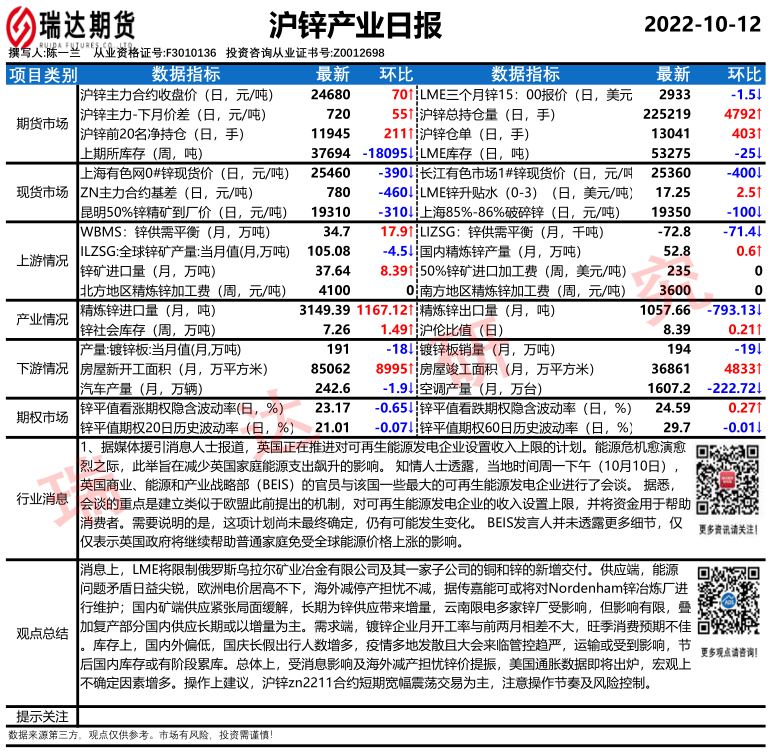
Task: Click the Ruida Futures logo
Action: (x=72, y=26)
